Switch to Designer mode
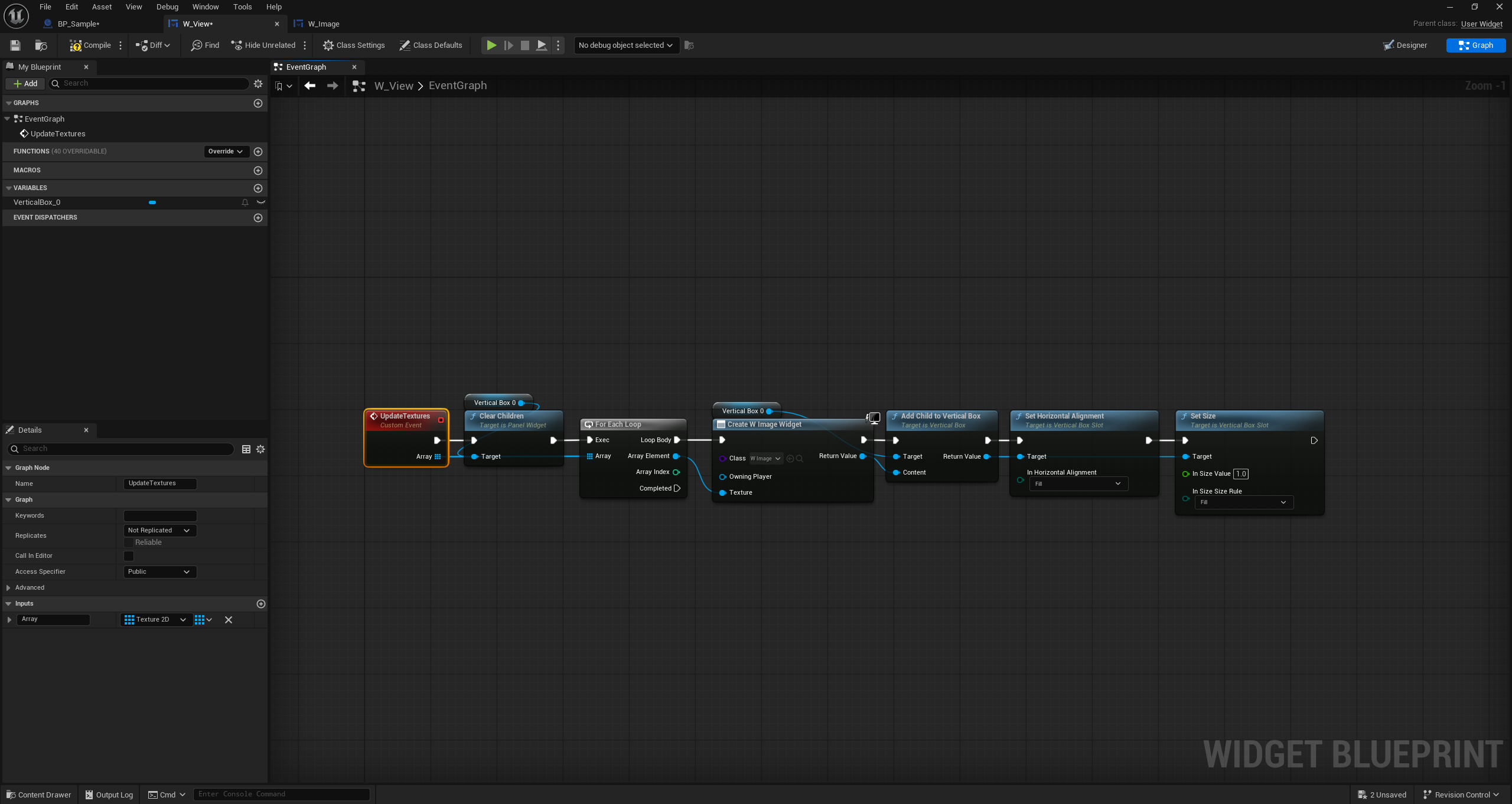Viewport: 1512px width, 804px height. click(x=1405, y=45)
